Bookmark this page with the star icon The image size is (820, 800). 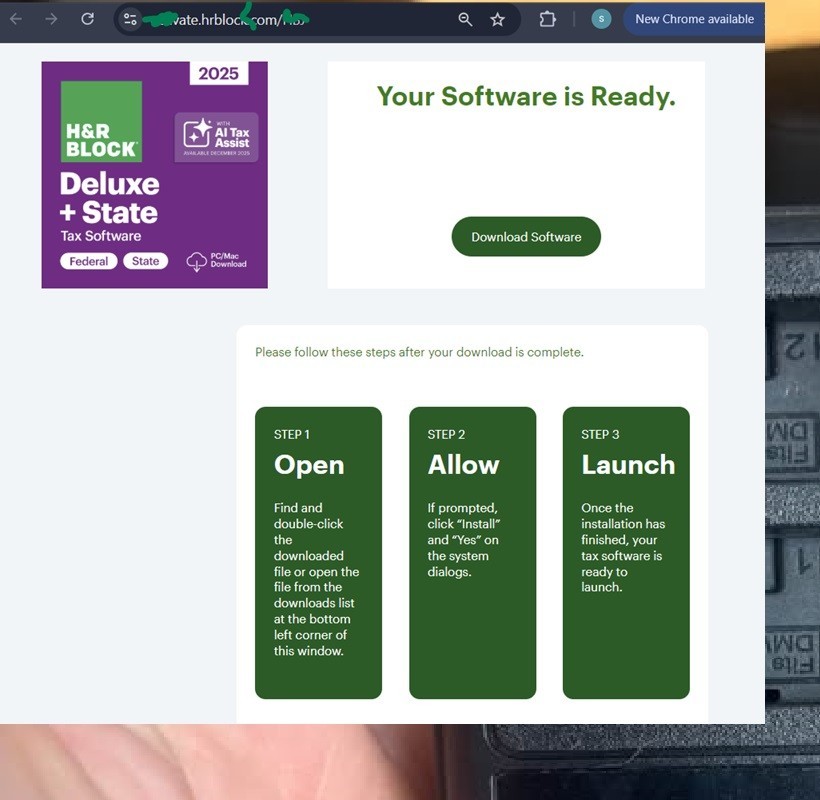497,19
